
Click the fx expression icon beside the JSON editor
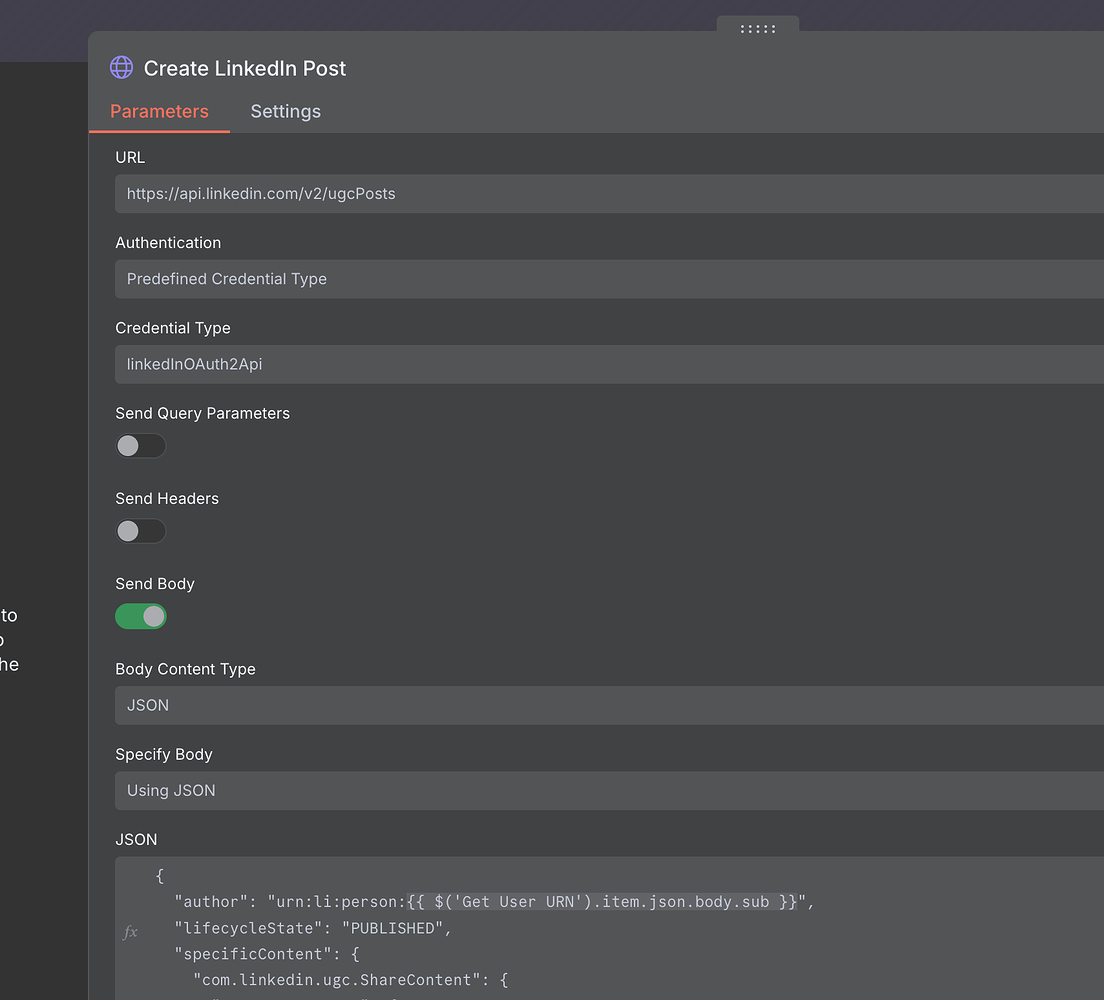130,931
